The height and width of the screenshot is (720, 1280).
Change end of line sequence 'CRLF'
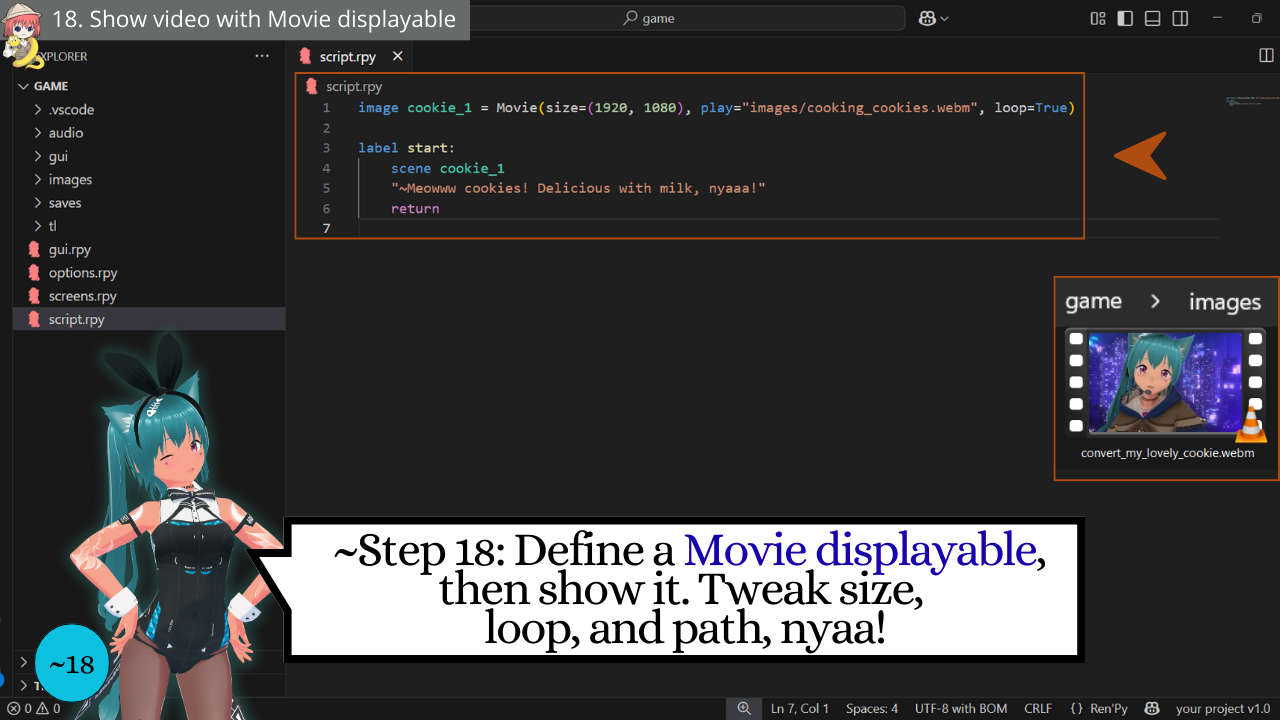coord(1038,708)
